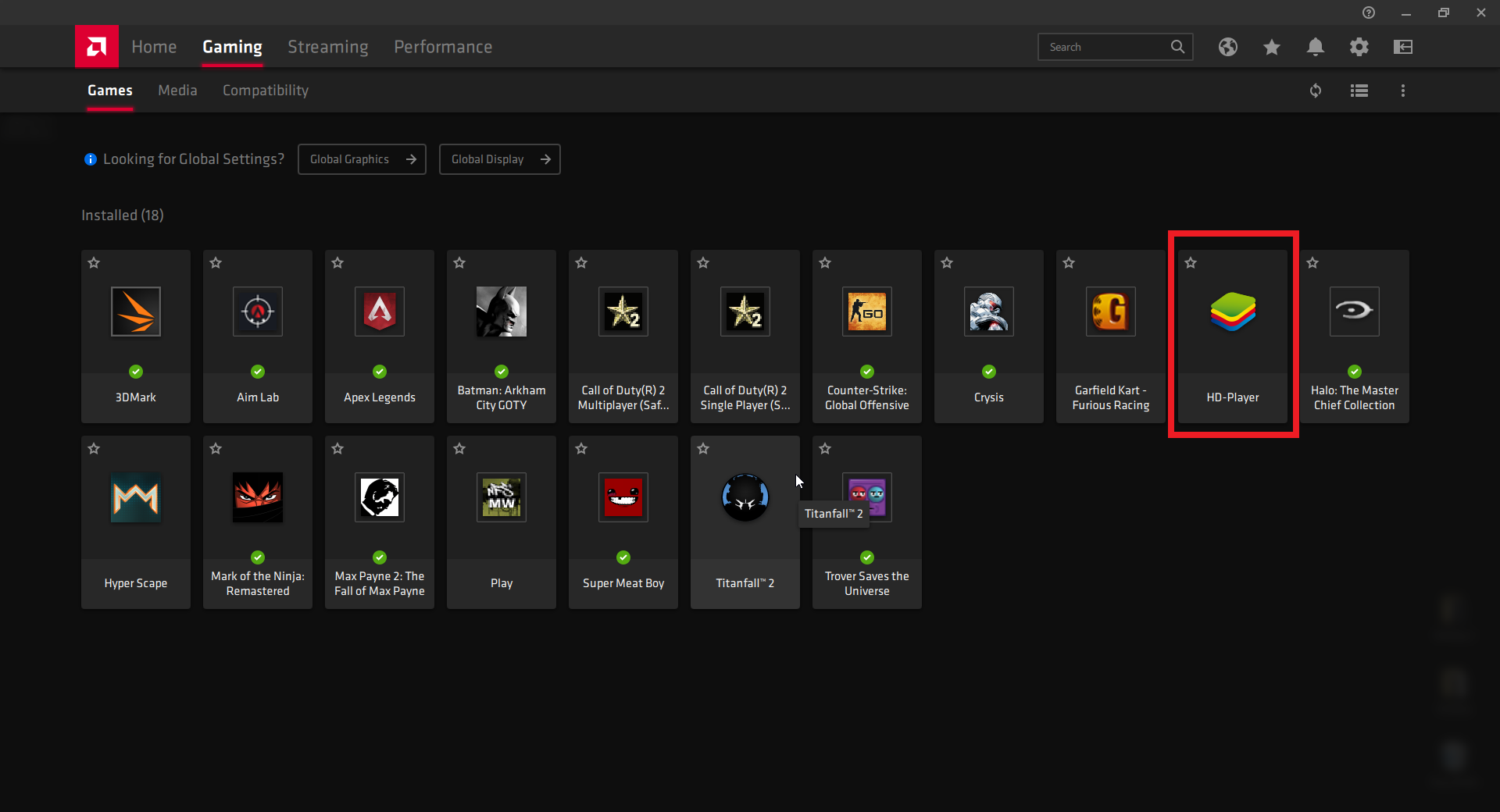Favorite Apex Legends with its star
The width and height of the screenshot is (1500, 812).
pos(337,263)
